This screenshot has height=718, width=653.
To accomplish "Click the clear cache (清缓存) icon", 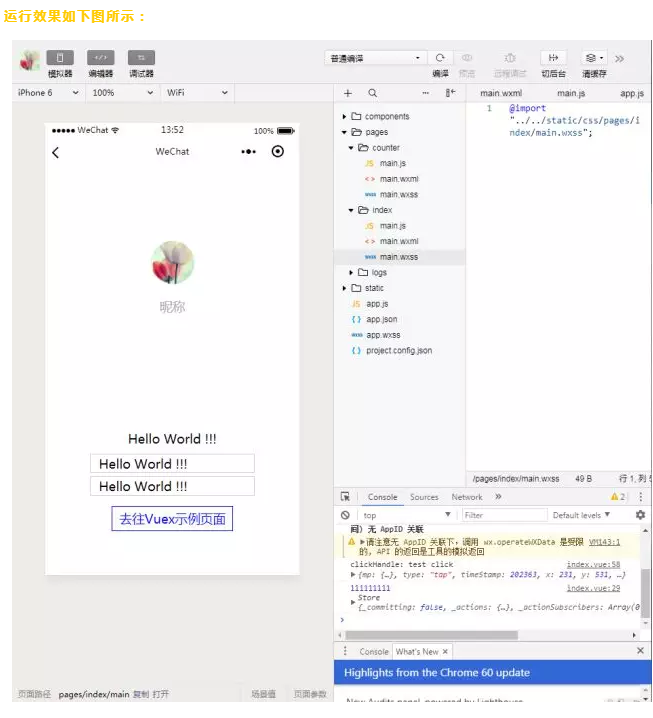I will click(594, 58).
